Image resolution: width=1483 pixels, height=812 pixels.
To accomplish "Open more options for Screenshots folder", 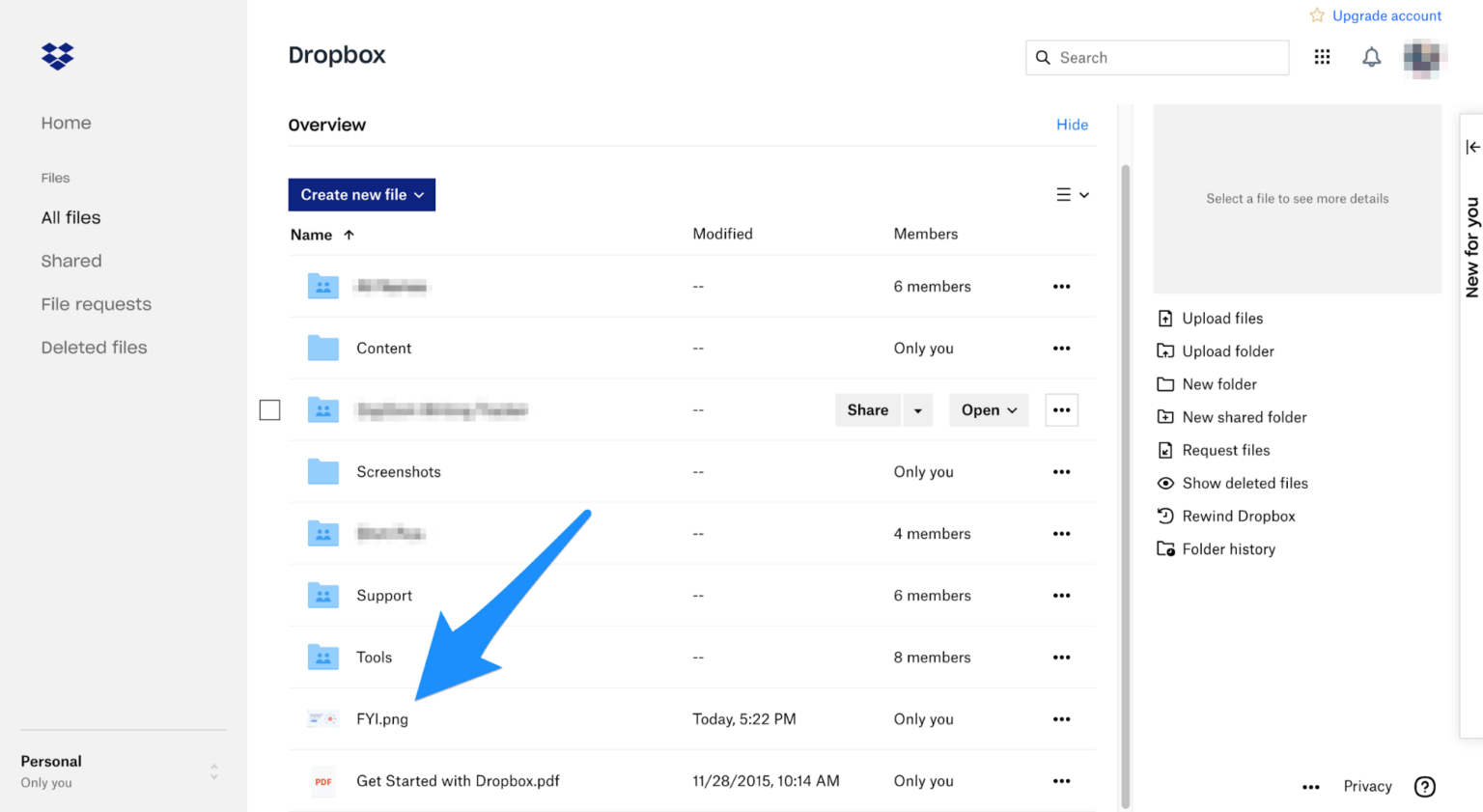I will 1061,471.
